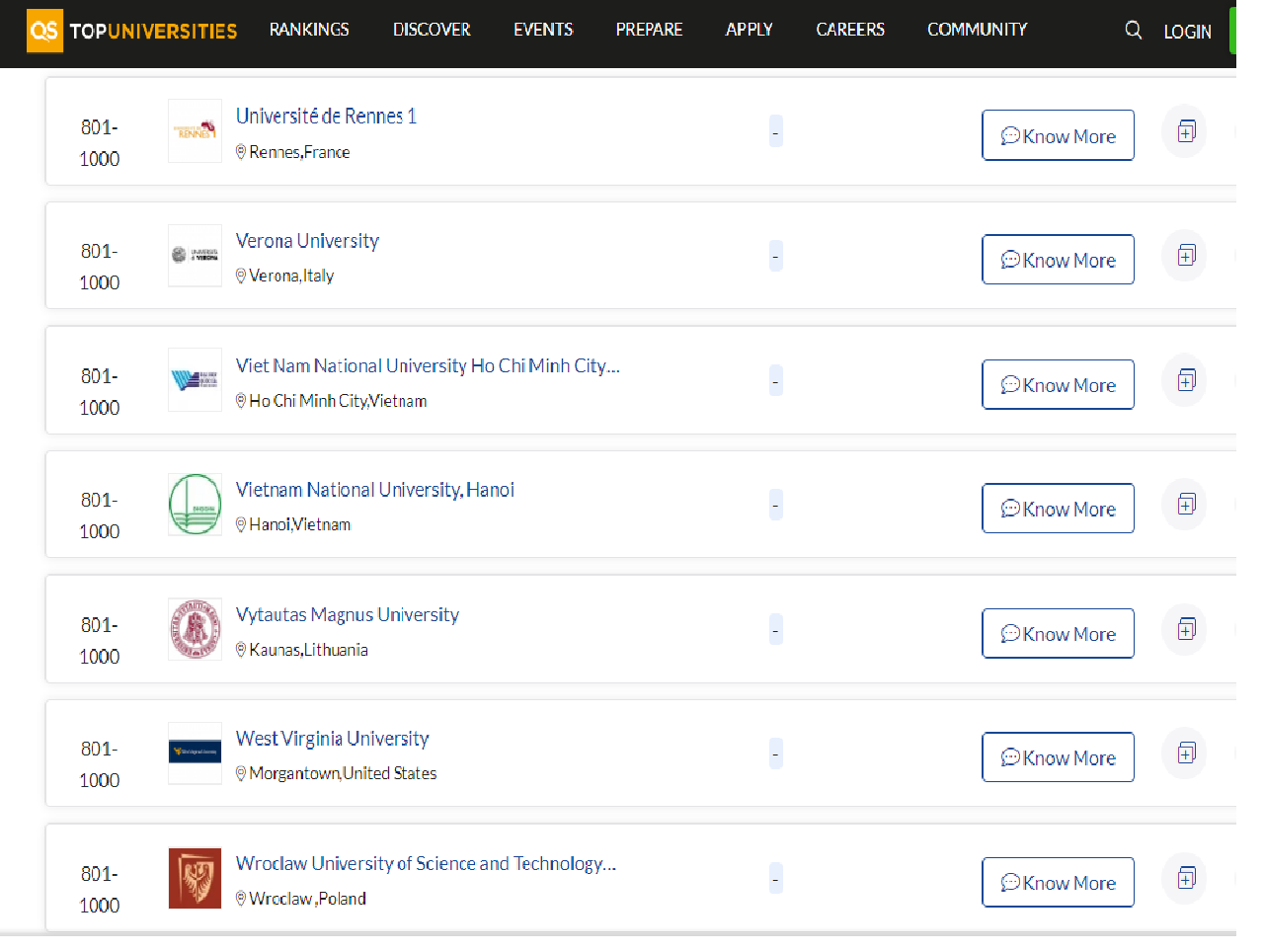Click the score dash for Verona University
This screenshot has height=952, width=1264.
[x=775, y=256]
